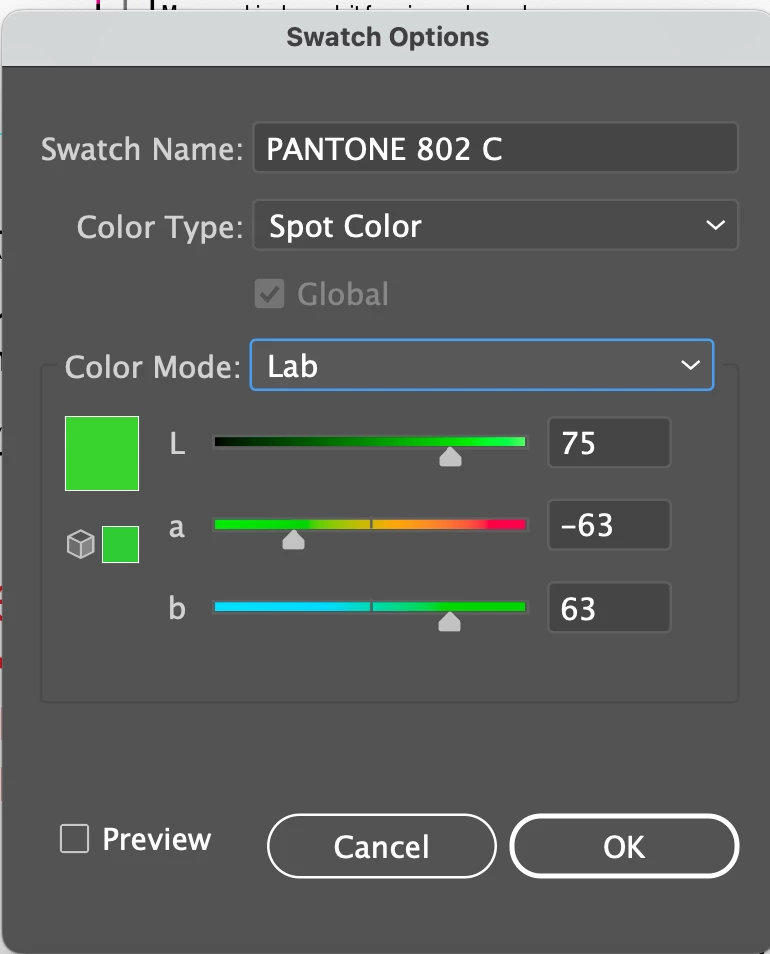The width and height of the screenshot is (770, 954).
Task: Click the b value field showing 63
Action: tap(609, 608)
